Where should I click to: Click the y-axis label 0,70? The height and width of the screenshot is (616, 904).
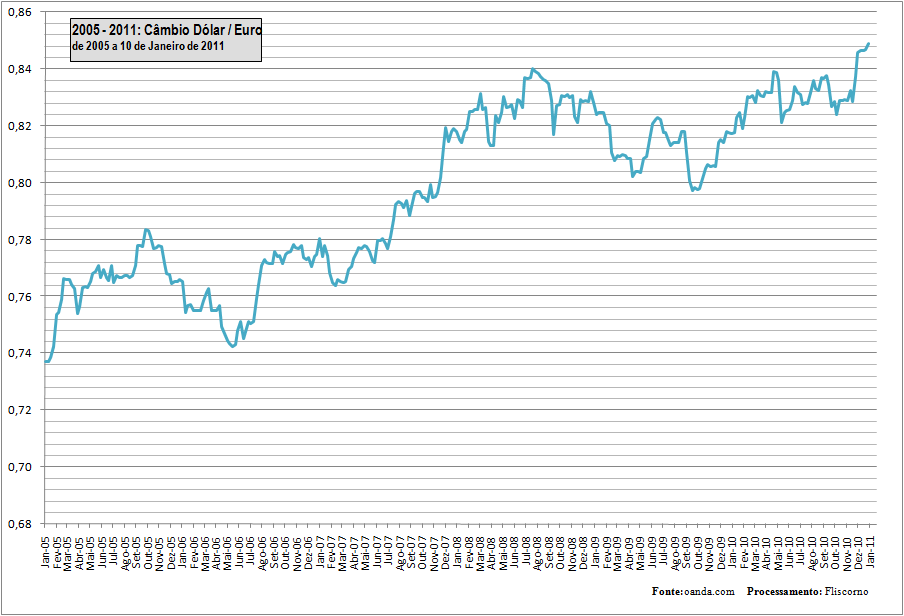(x=20, y=467)
